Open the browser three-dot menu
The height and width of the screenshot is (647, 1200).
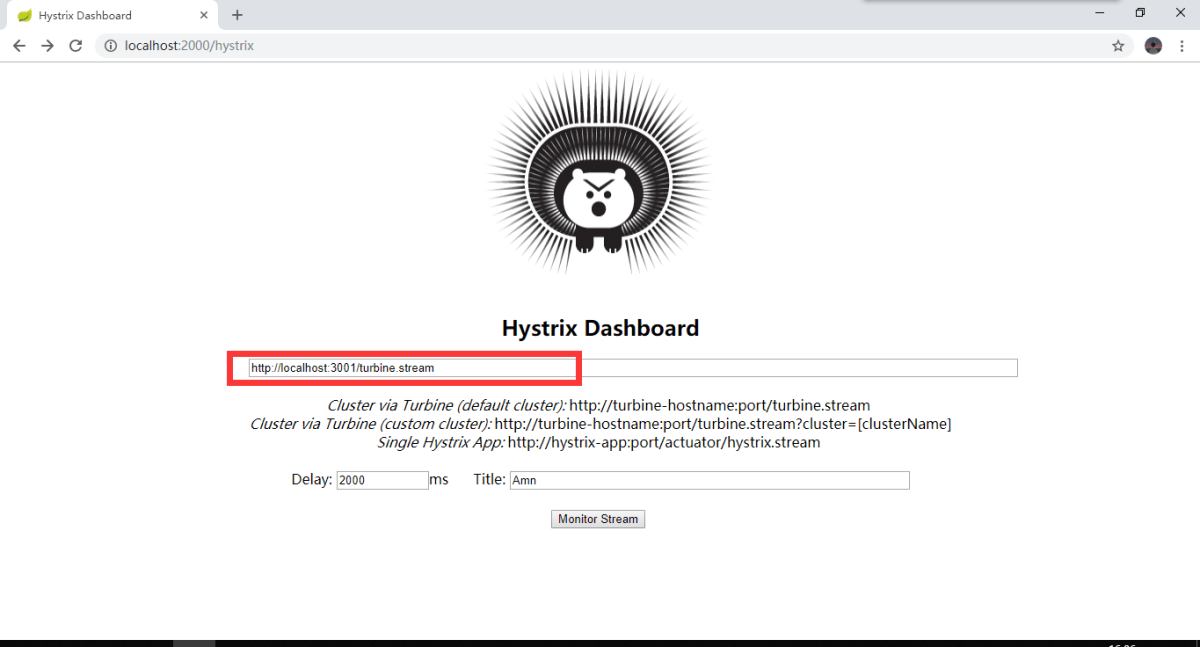pos(1181,46)
